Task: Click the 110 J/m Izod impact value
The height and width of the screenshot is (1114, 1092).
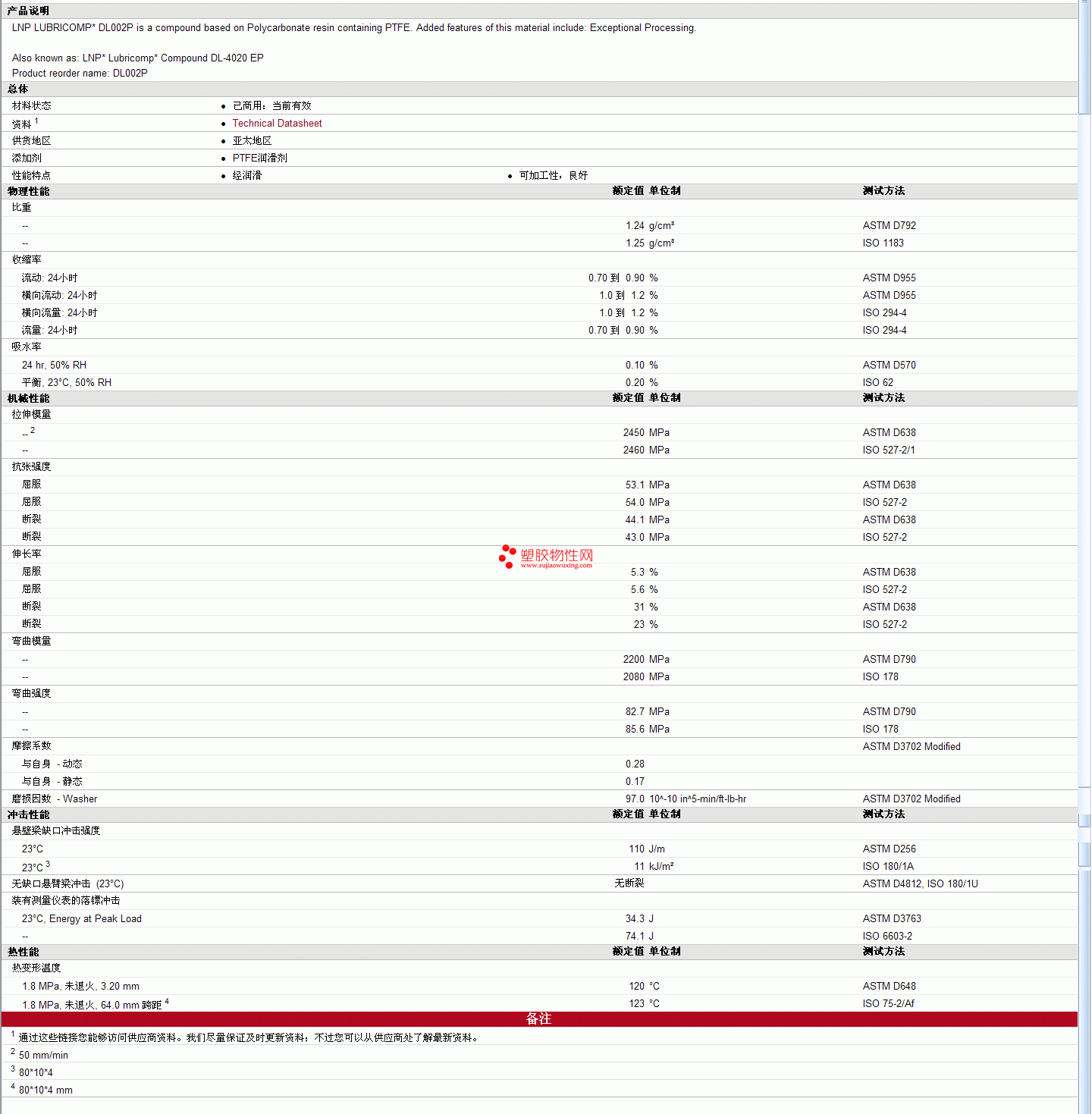Action: pos(647,849)
